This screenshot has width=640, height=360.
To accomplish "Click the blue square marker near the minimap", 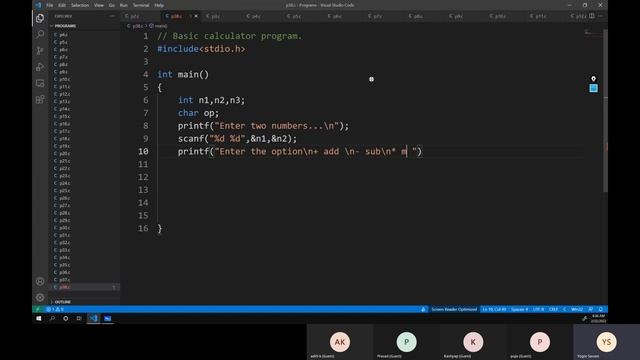I will click(x=593, y=88).
